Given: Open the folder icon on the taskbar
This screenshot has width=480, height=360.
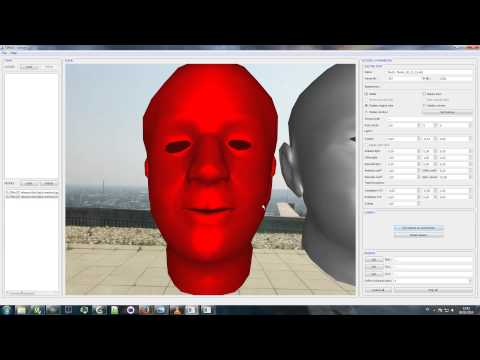Looking at the screenshot, I should (x=22, y=310).
